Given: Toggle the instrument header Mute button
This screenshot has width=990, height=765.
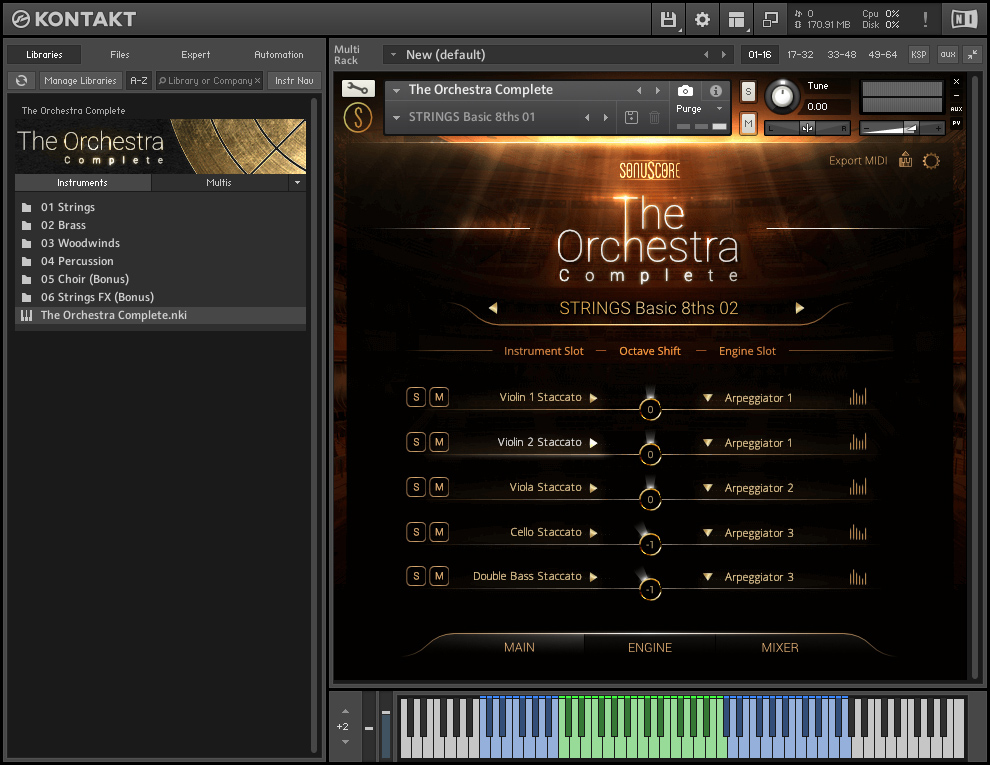Looking at the screenshot, I should 748,123.
